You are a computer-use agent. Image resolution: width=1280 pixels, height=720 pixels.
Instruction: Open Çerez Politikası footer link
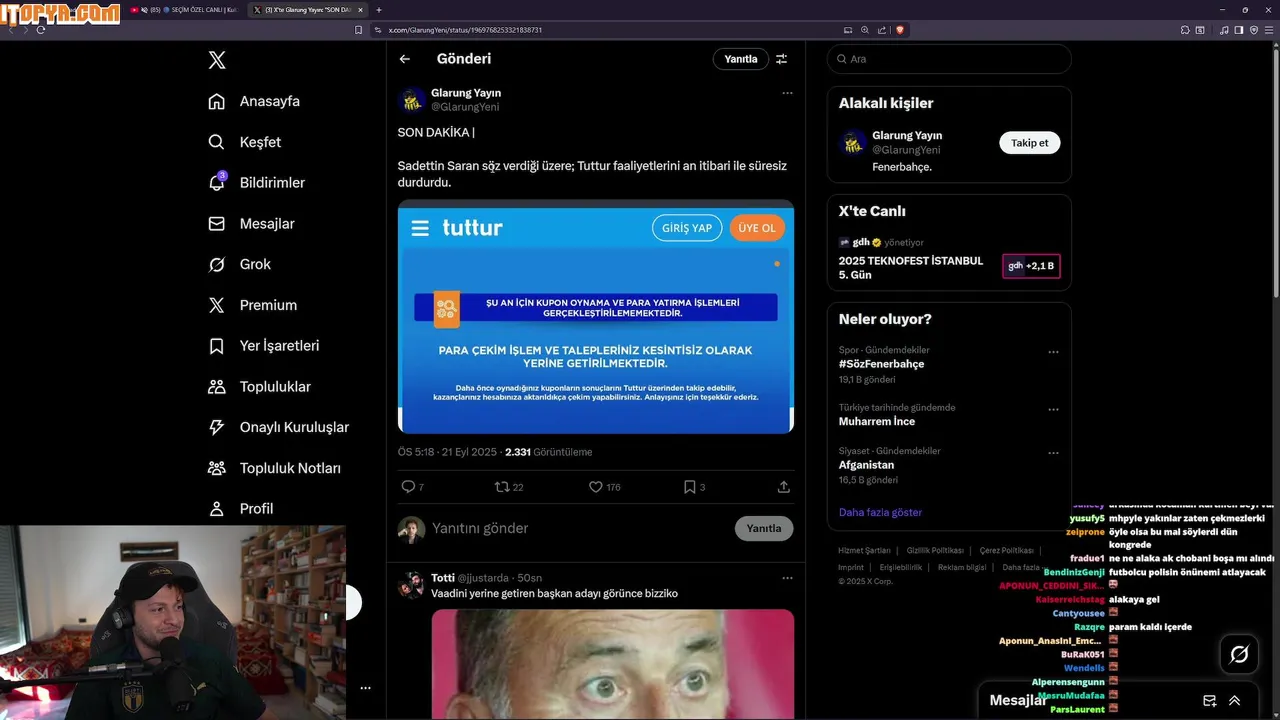1006,551
